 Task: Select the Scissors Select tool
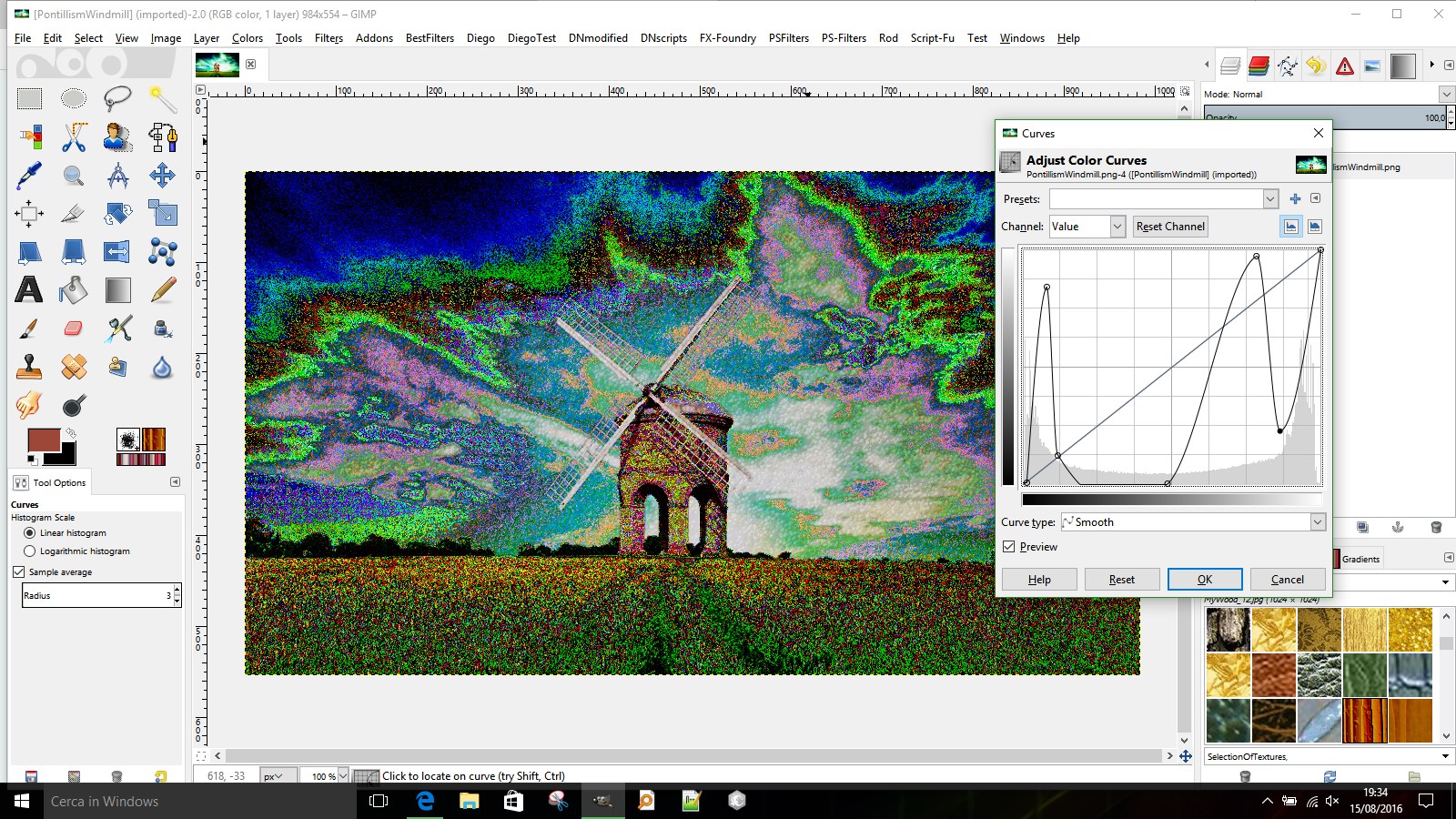click(x=74, y=136)
